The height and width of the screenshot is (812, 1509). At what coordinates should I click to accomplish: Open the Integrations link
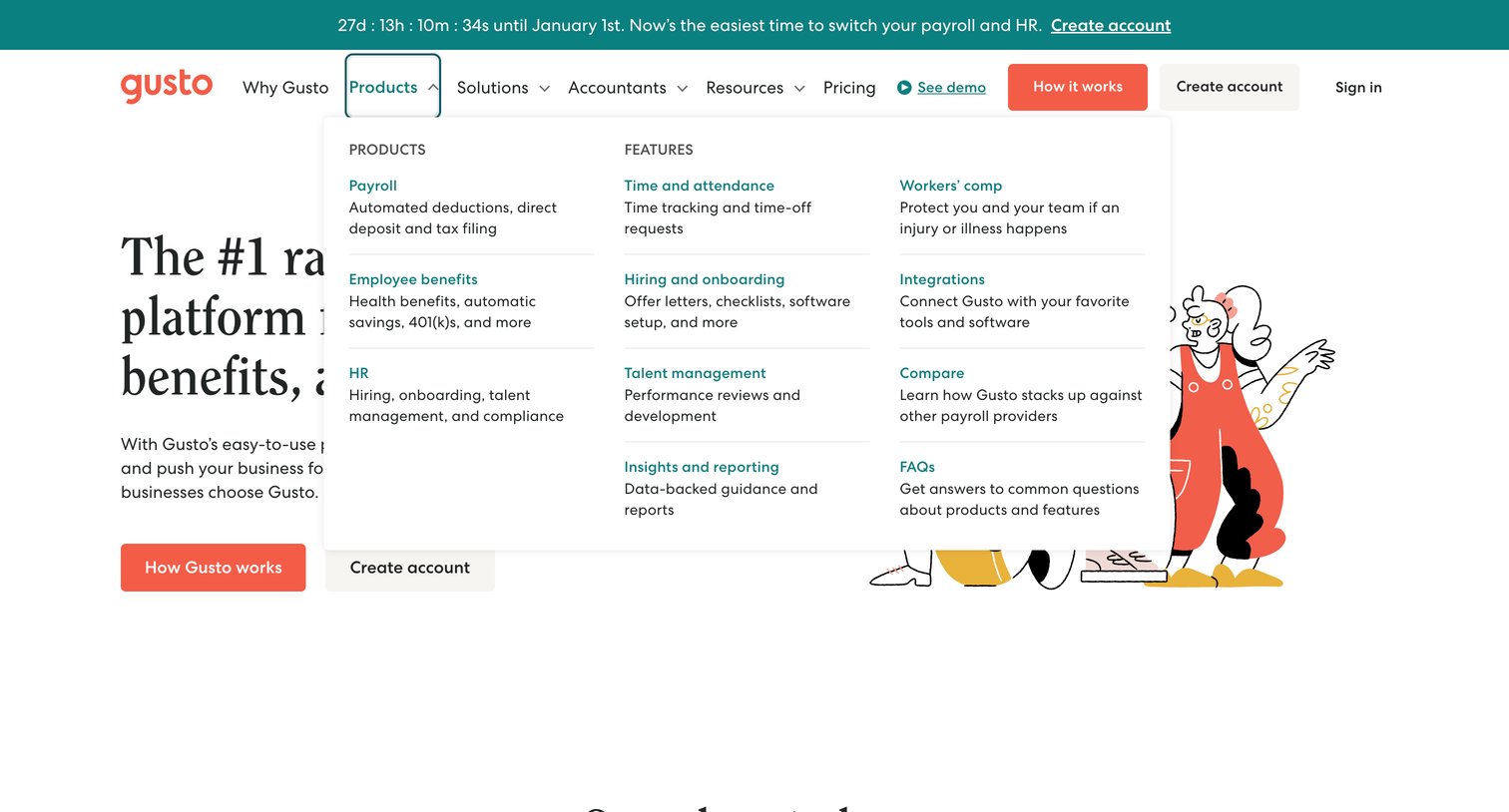pos(942,279)
